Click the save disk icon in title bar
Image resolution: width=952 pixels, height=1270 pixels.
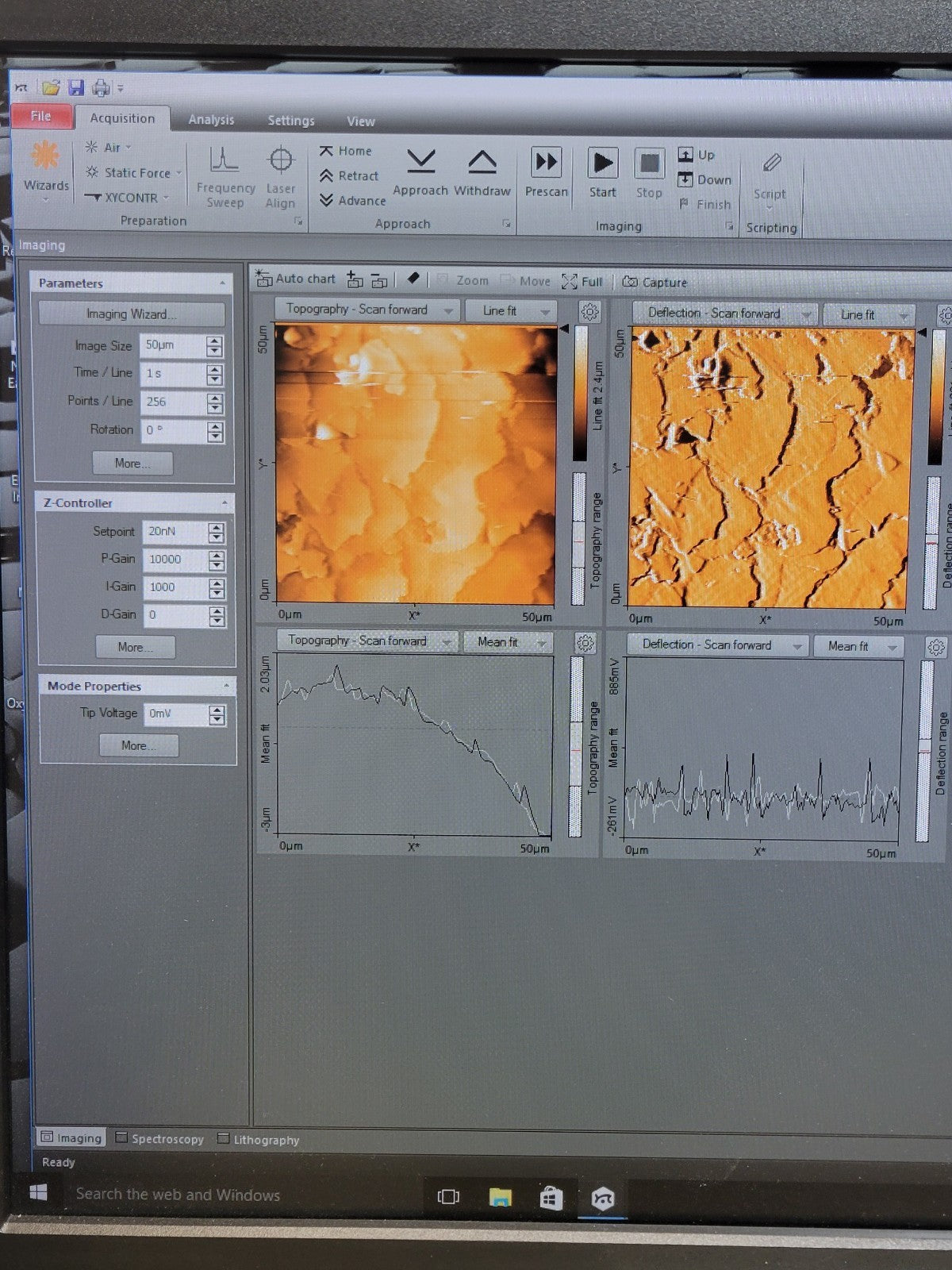[76, 87]
